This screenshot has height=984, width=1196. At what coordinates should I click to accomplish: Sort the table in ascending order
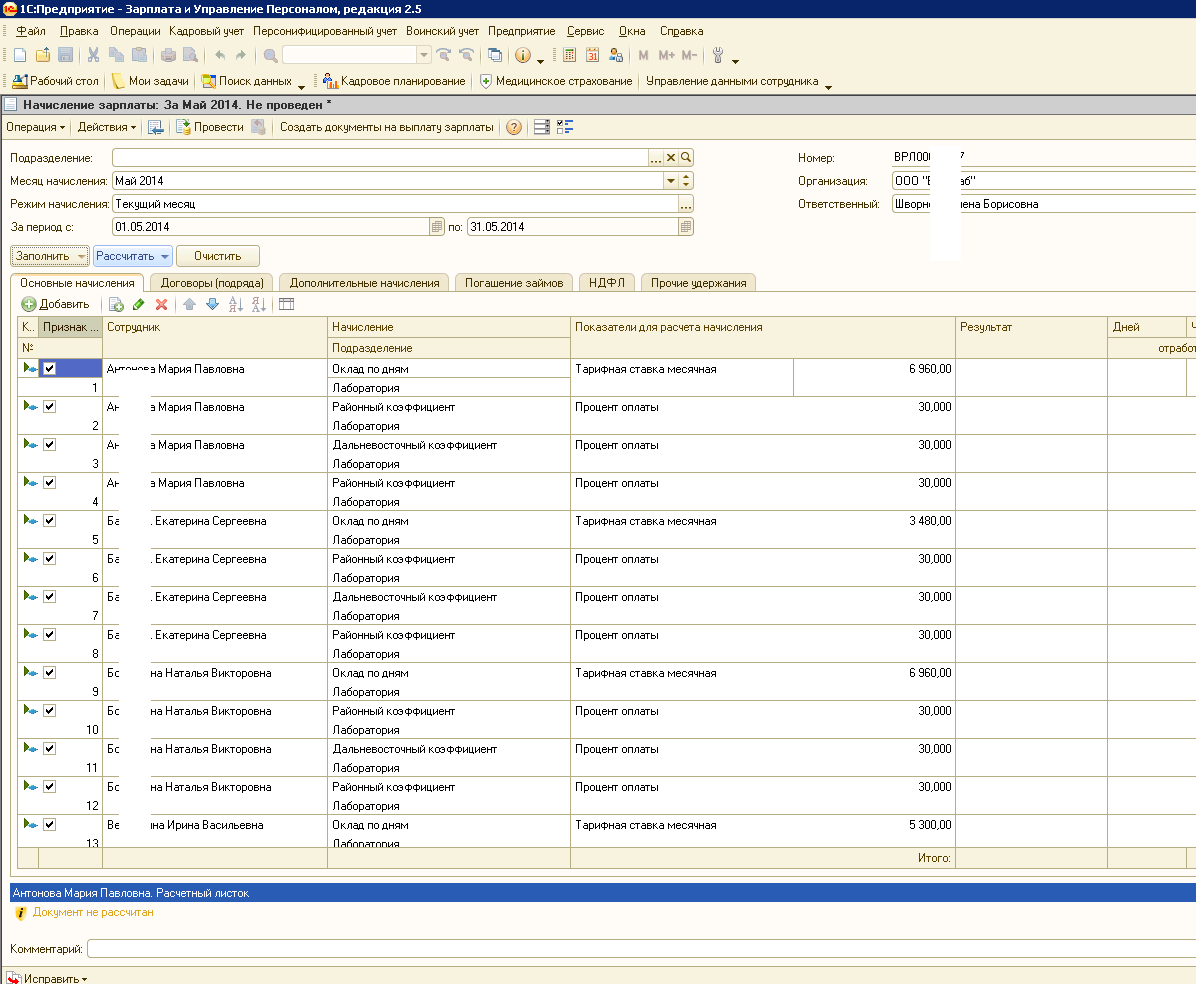click(x=236, y=304)
